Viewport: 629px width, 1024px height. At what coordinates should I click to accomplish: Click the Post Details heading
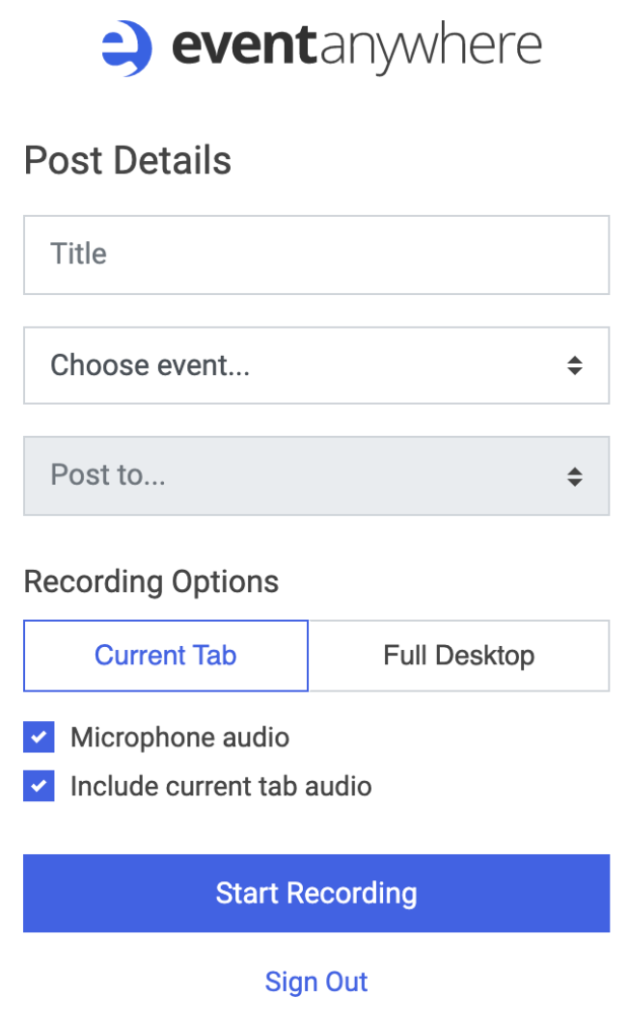(x=127, y=160)
